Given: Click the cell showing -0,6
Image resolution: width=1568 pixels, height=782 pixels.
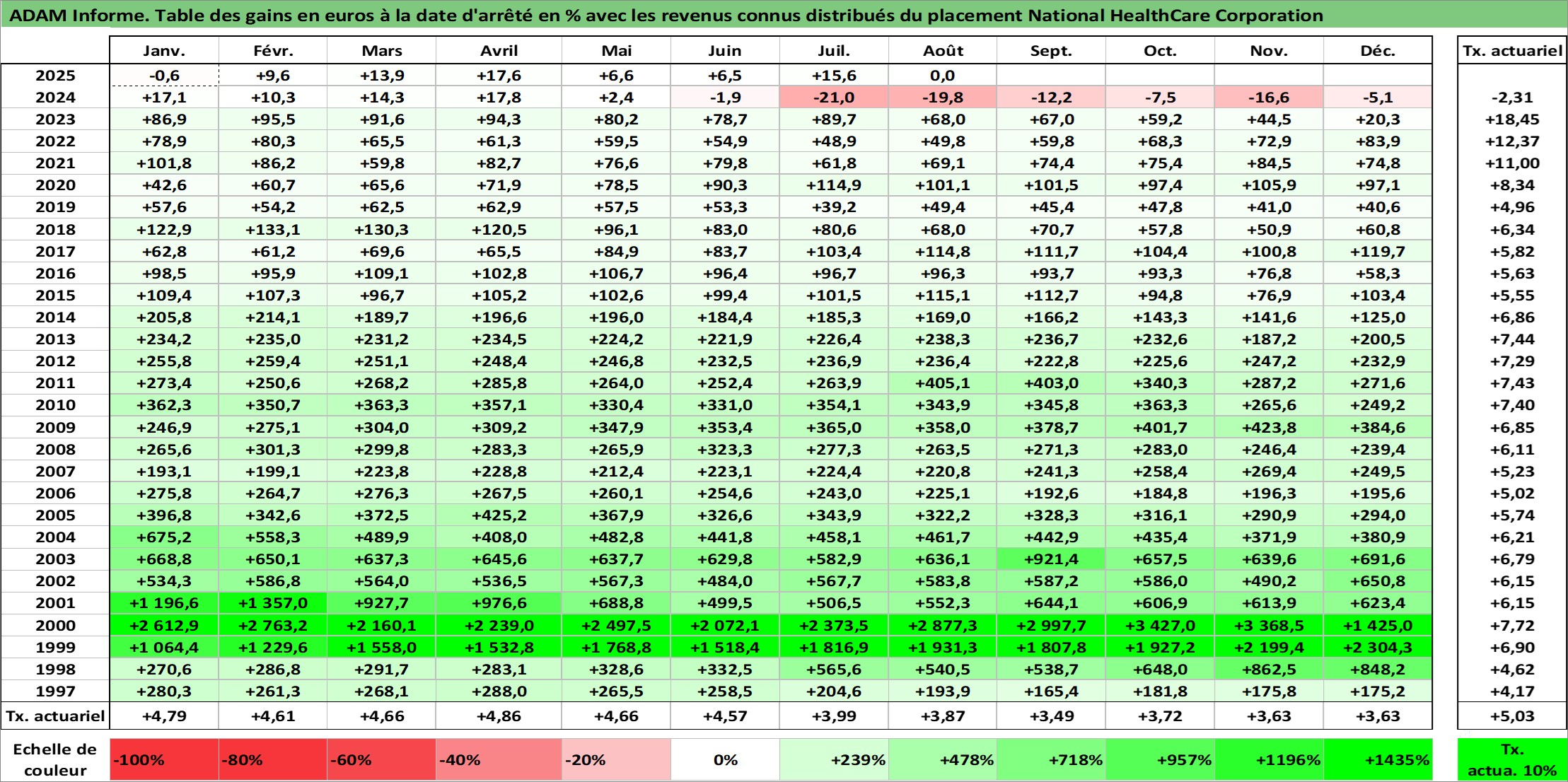Looking at the screenshot, I should [164, 76].
